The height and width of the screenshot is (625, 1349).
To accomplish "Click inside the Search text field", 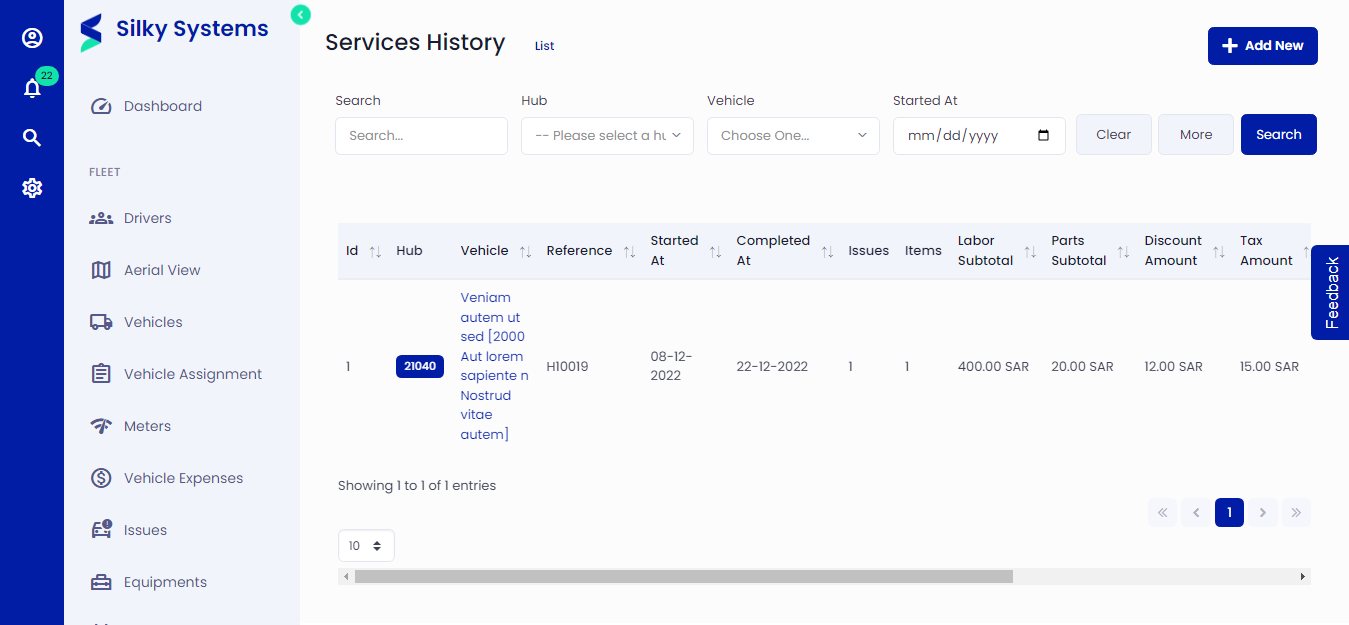I will (x=420, y=135).
